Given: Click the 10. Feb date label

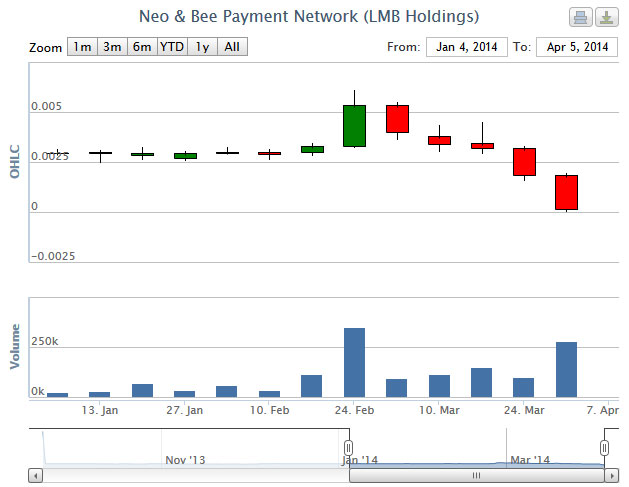Looking at the screenshot, I should click(270, 410).
